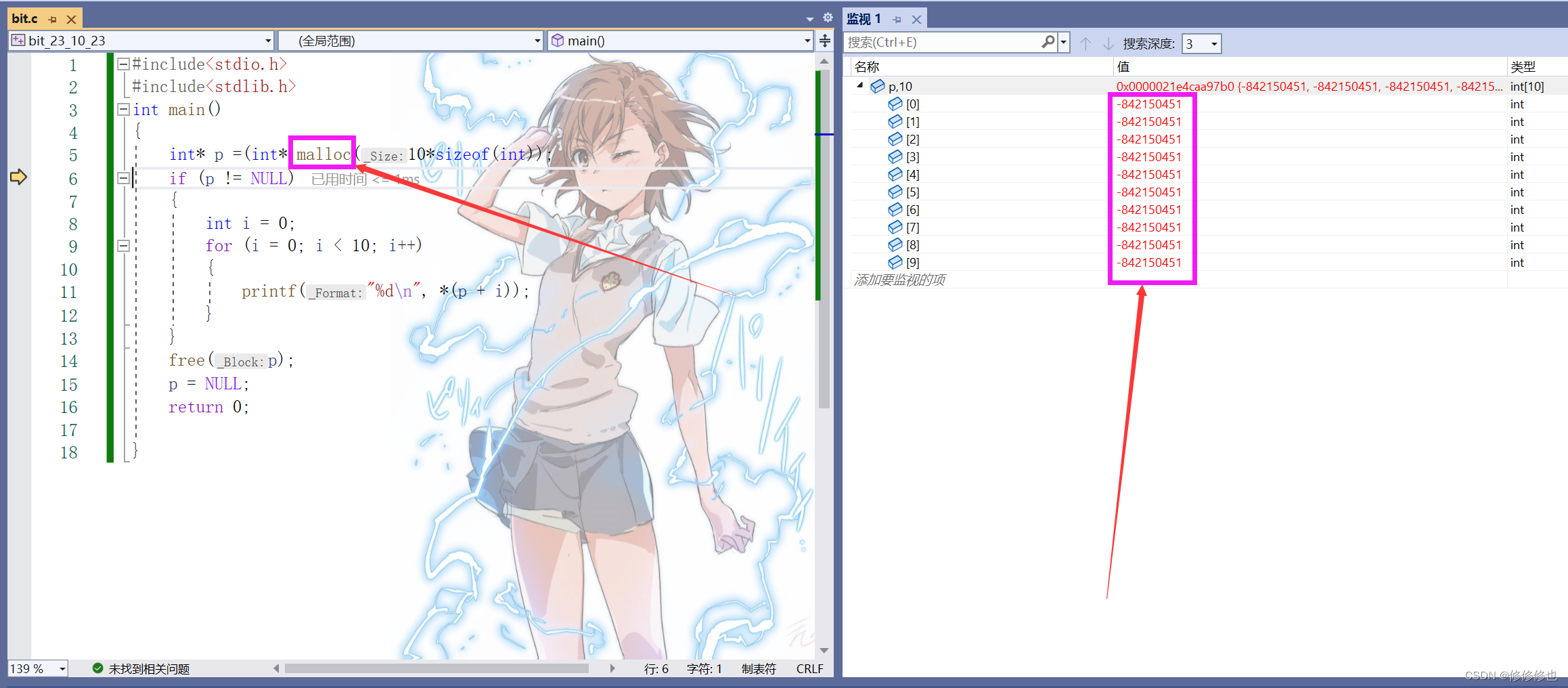Click the watch search input field
The width and height of the screenshot is (1568, 688).
click(x=943, y=43)
